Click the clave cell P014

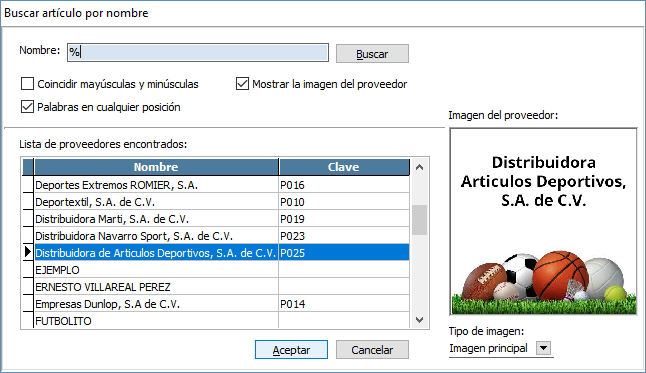tap(344, 304)
